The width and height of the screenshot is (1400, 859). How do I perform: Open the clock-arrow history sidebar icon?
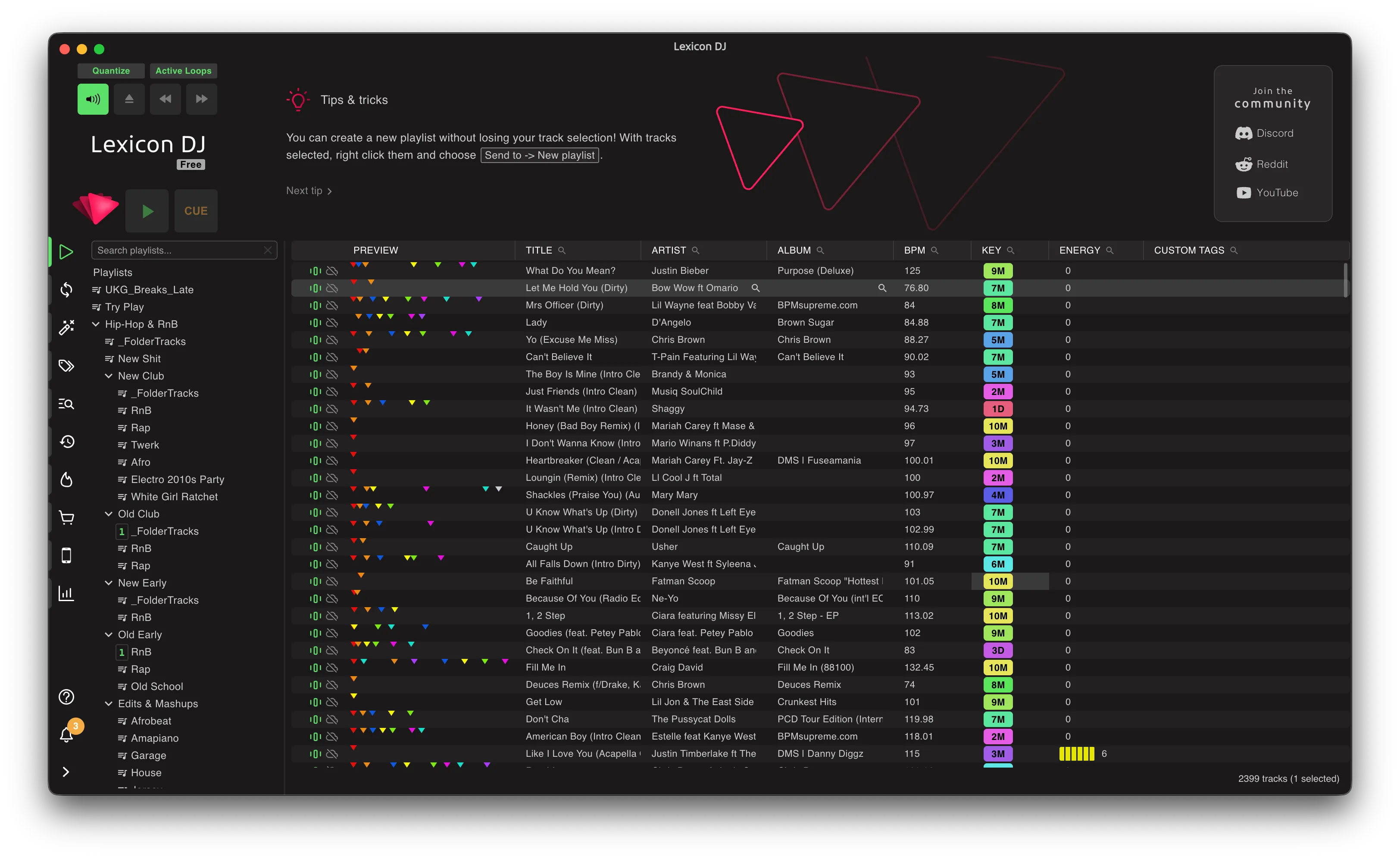66,442
